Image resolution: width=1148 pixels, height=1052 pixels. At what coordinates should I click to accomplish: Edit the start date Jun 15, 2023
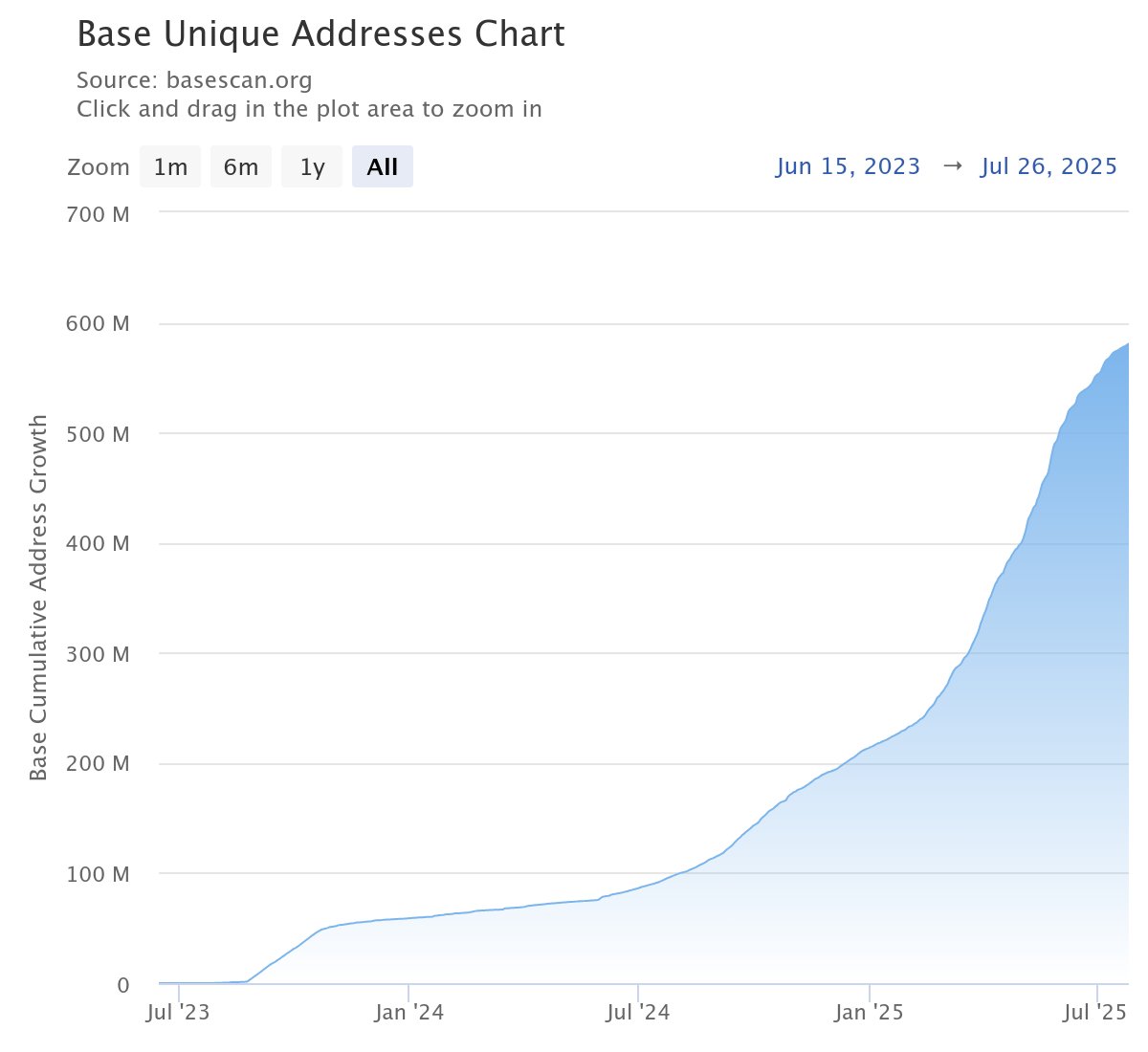[x=848, y=166]
